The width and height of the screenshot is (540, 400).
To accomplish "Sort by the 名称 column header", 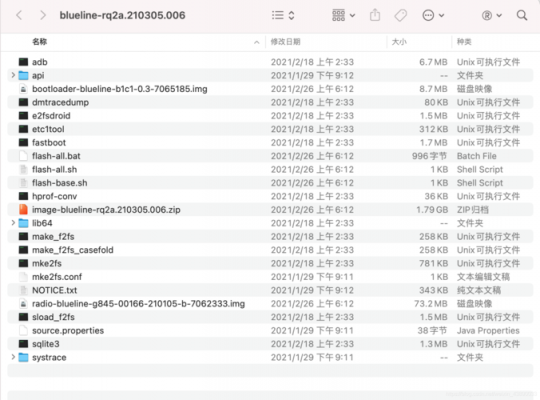I will pyautogui.click(x=40, y=42).
